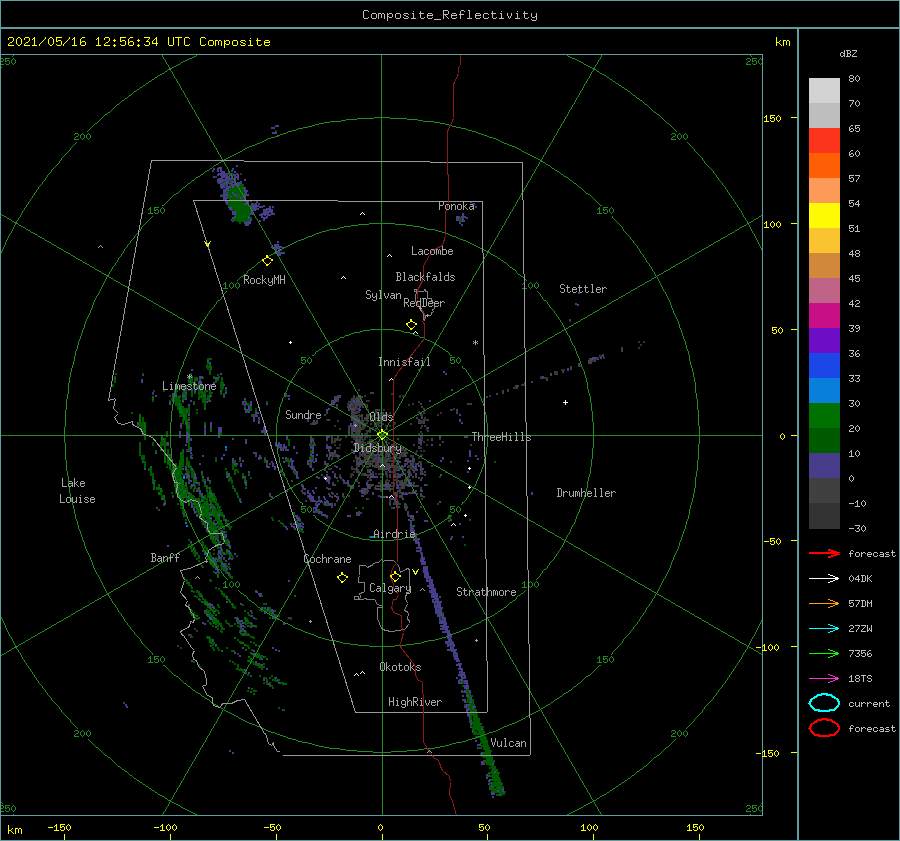Click the red 65 dBZ color swatch
Image resolution: width=900 pixels, height=841 pixels.
(x=824, y=141)
